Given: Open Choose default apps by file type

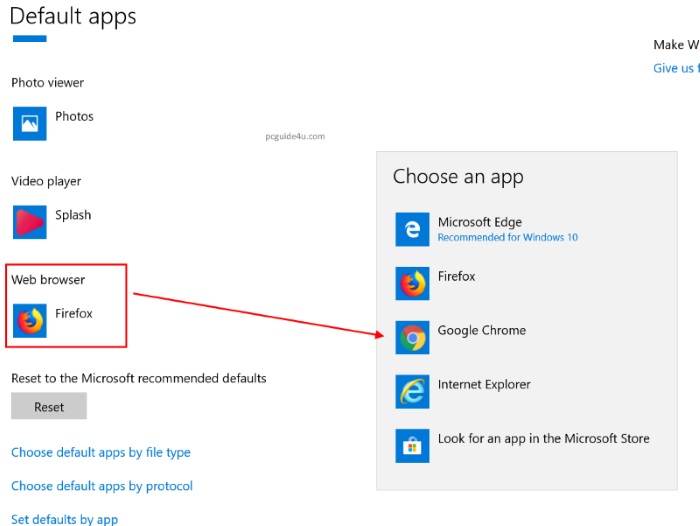Looking at the screenshot, I should coord(100,453).
